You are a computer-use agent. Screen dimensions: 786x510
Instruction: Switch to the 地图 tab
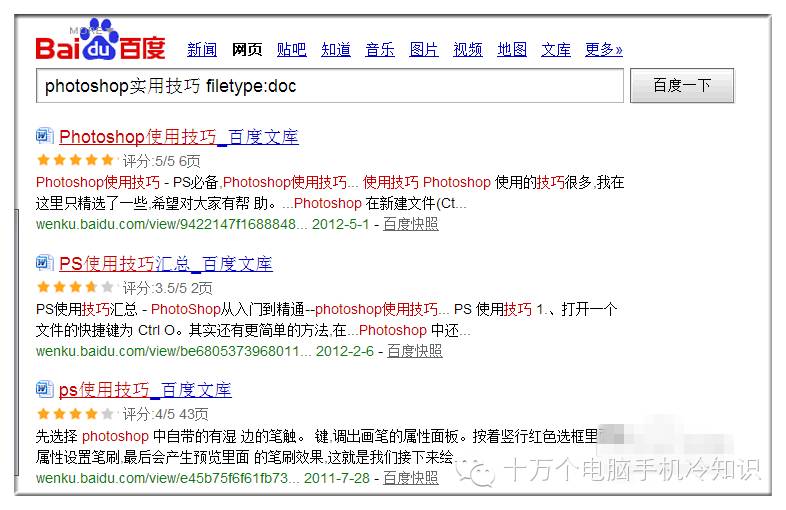click(512, 49)
